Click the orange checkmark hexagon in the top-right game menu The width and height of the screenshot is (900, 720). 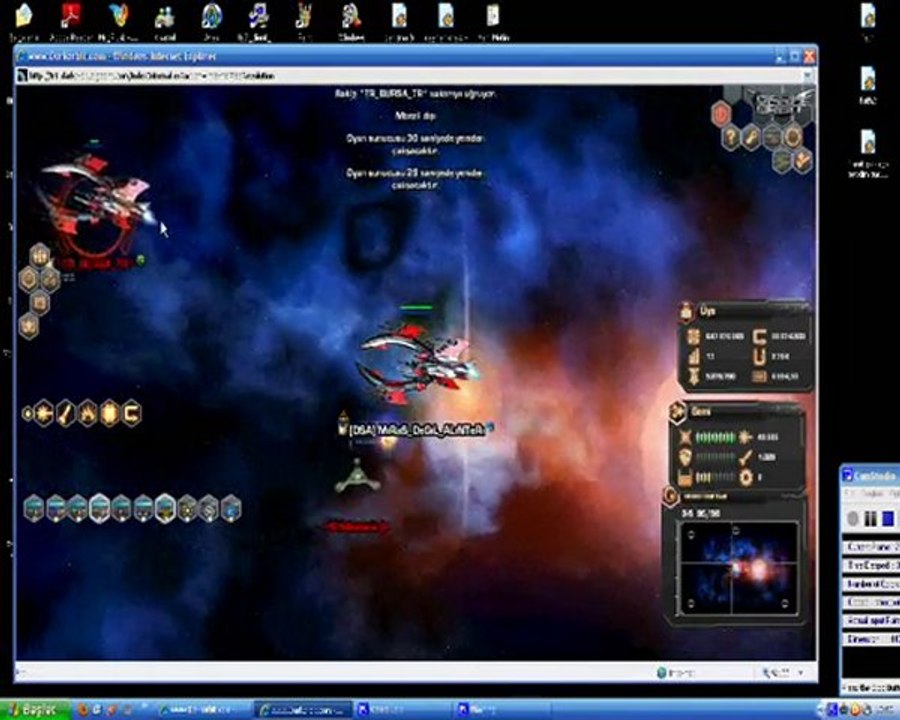point(803,160)
